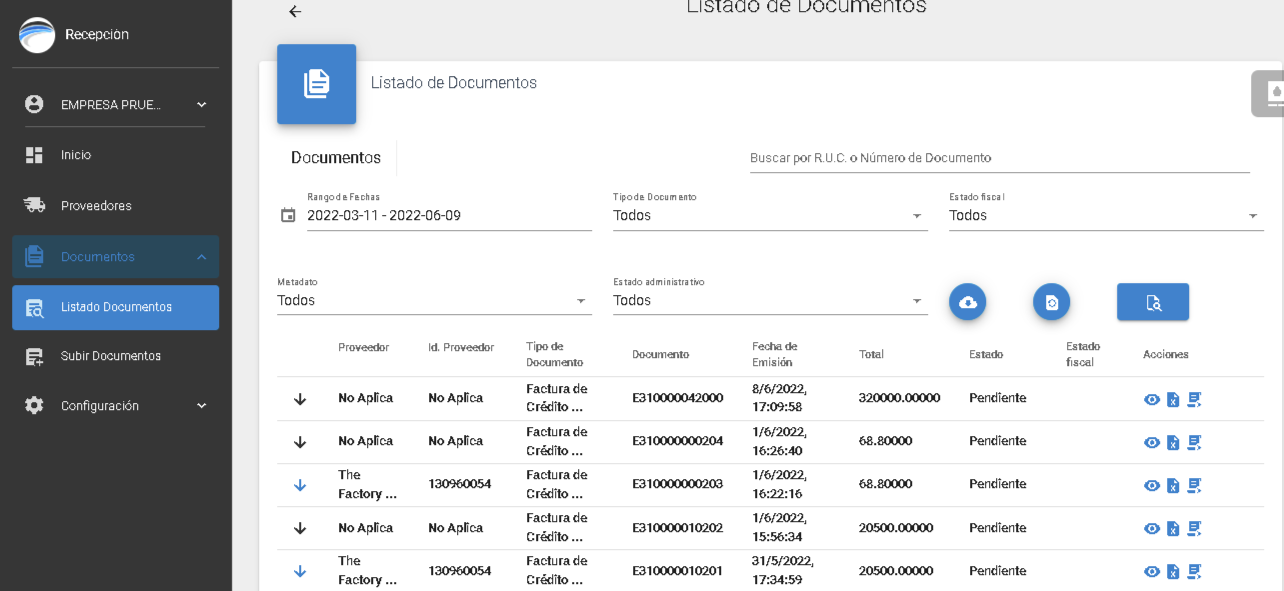Screen dimensions: 1284x591
Task: Click list-add icon for document E310000010202
Action: tap(1194, 529)
